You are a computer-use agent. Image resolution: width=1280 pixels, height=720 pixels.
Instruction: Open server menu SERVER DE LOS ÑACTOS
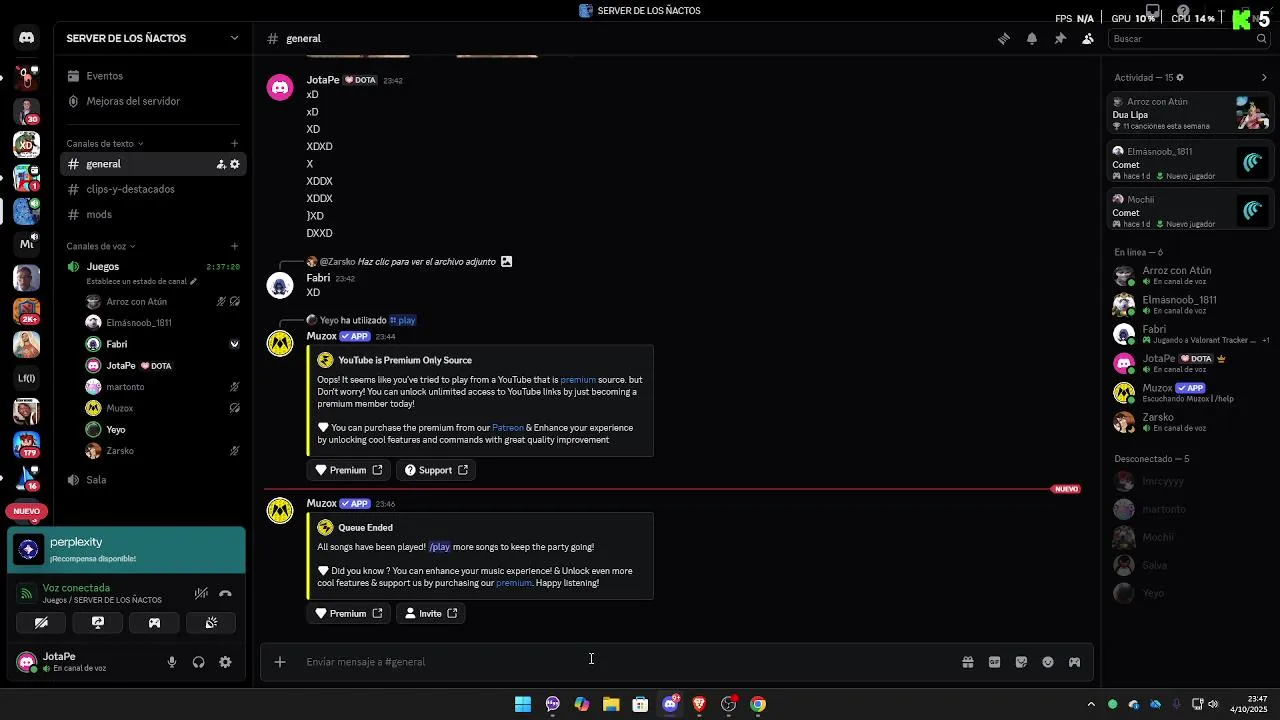tap(153, 38)
